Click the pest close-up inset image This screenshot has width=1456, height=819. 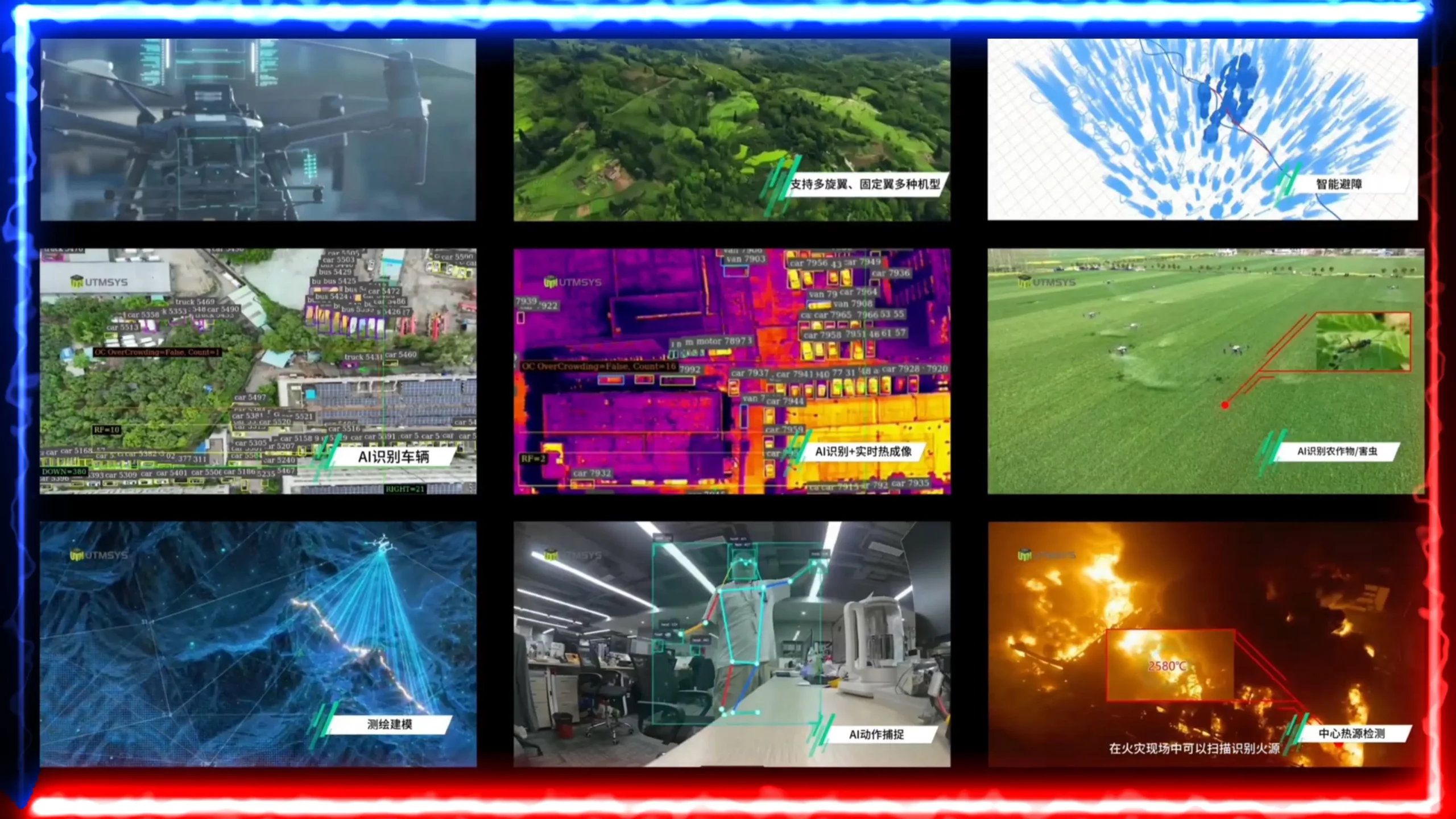pyautogui.click(x=1363, y=342)
